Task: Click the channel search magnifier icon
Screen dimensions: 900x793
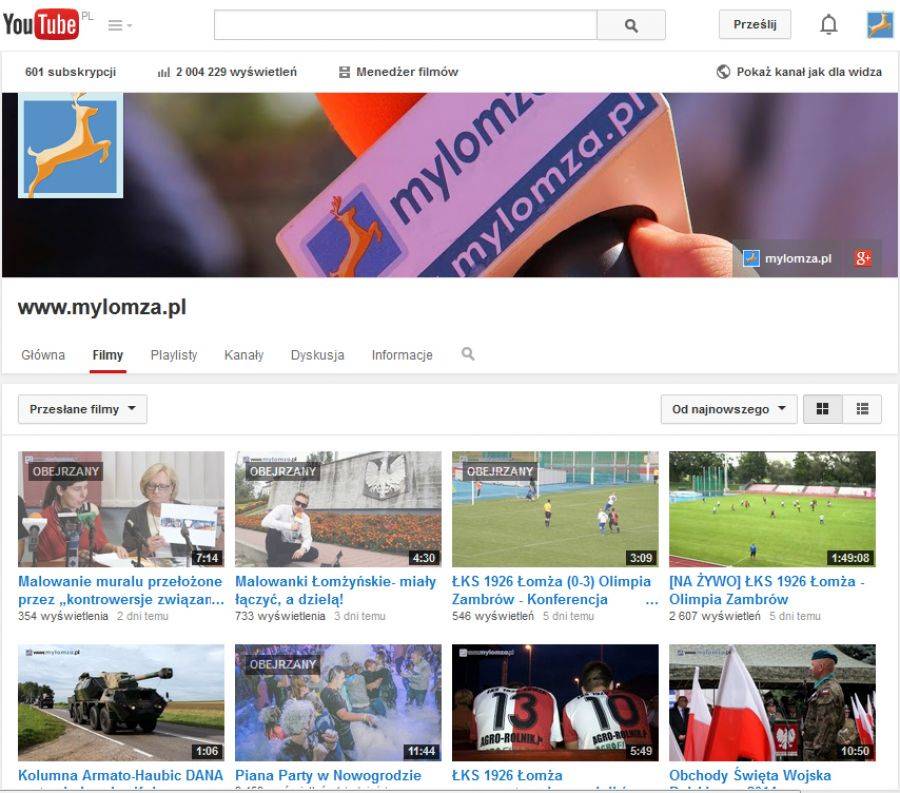Action: [468, 354]
